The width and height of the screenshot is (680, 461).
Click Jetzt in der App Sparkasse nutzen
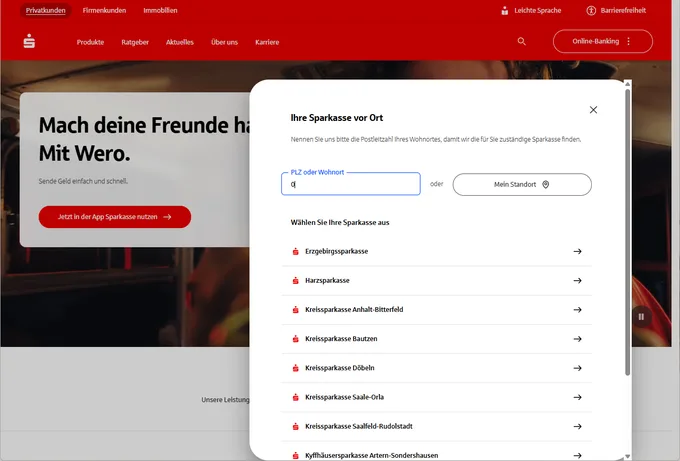[114, 217]
